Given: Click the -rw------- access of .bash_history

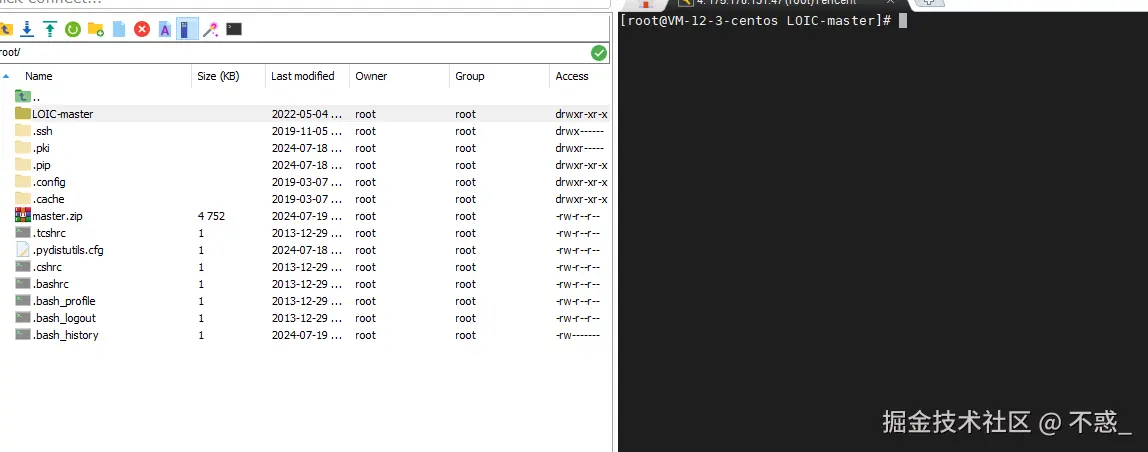Looking at the screenshot, I should 578,336.
